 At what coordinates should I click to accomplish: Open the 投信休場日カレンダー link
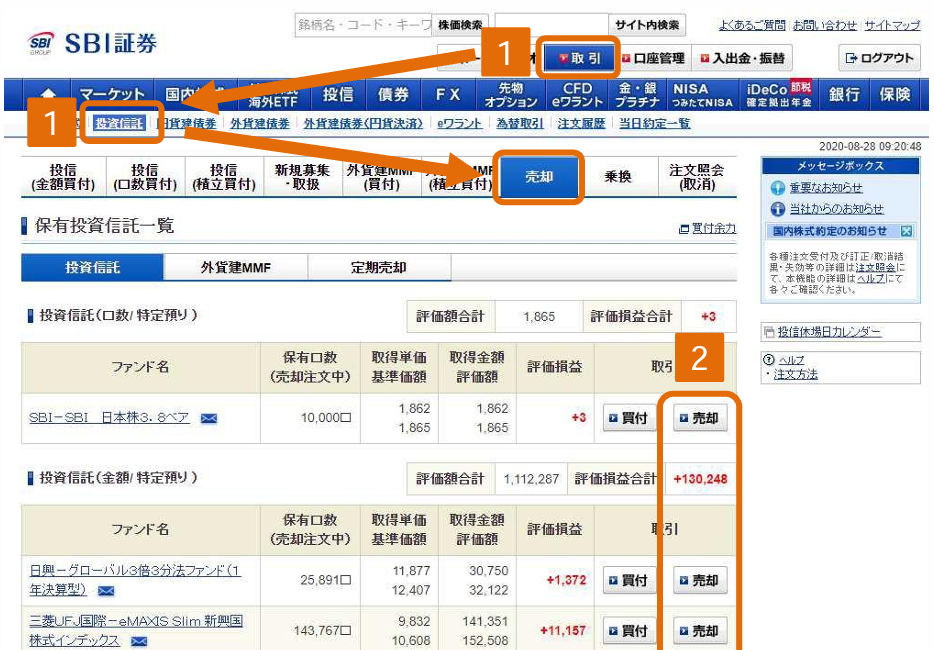(x=829, y=332)
